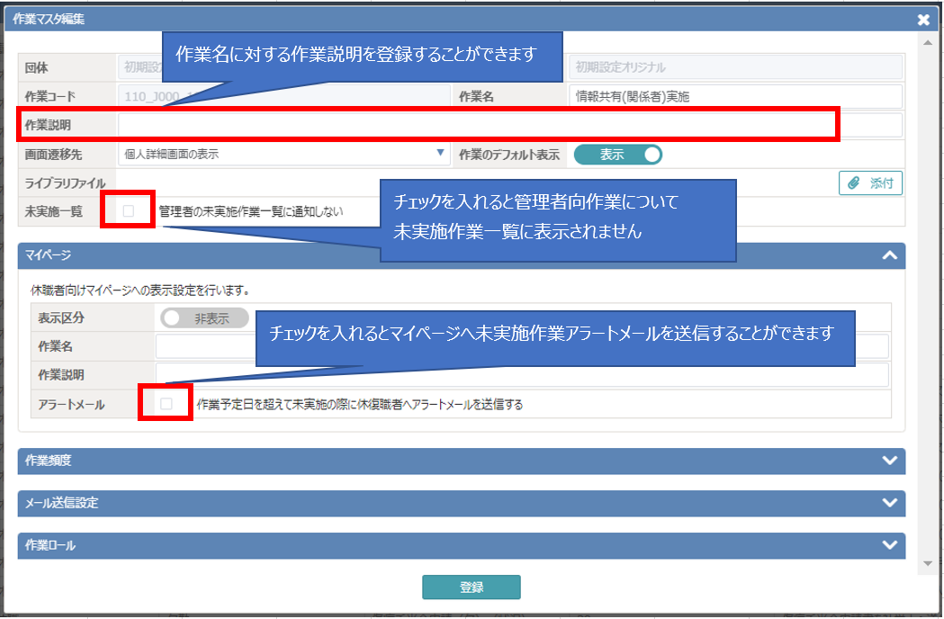Click the マイページ 作業名 input field
The height and width of the screenshot is (619, 944).
click(x=520, y=346)
